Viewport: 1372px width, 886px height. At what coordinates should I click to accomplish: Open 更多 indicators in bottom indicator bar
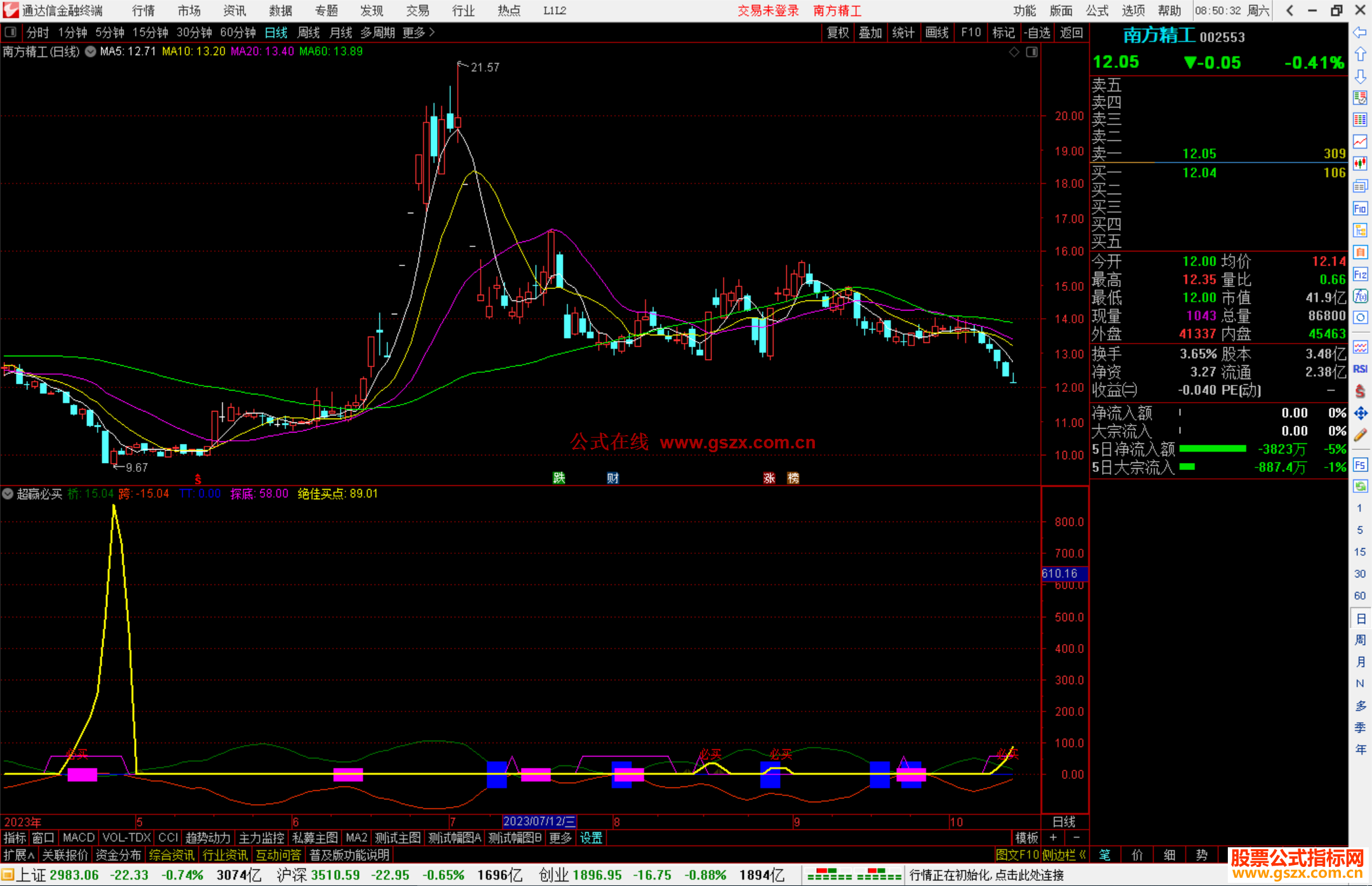pyautogui.click(x=561, y=838)
